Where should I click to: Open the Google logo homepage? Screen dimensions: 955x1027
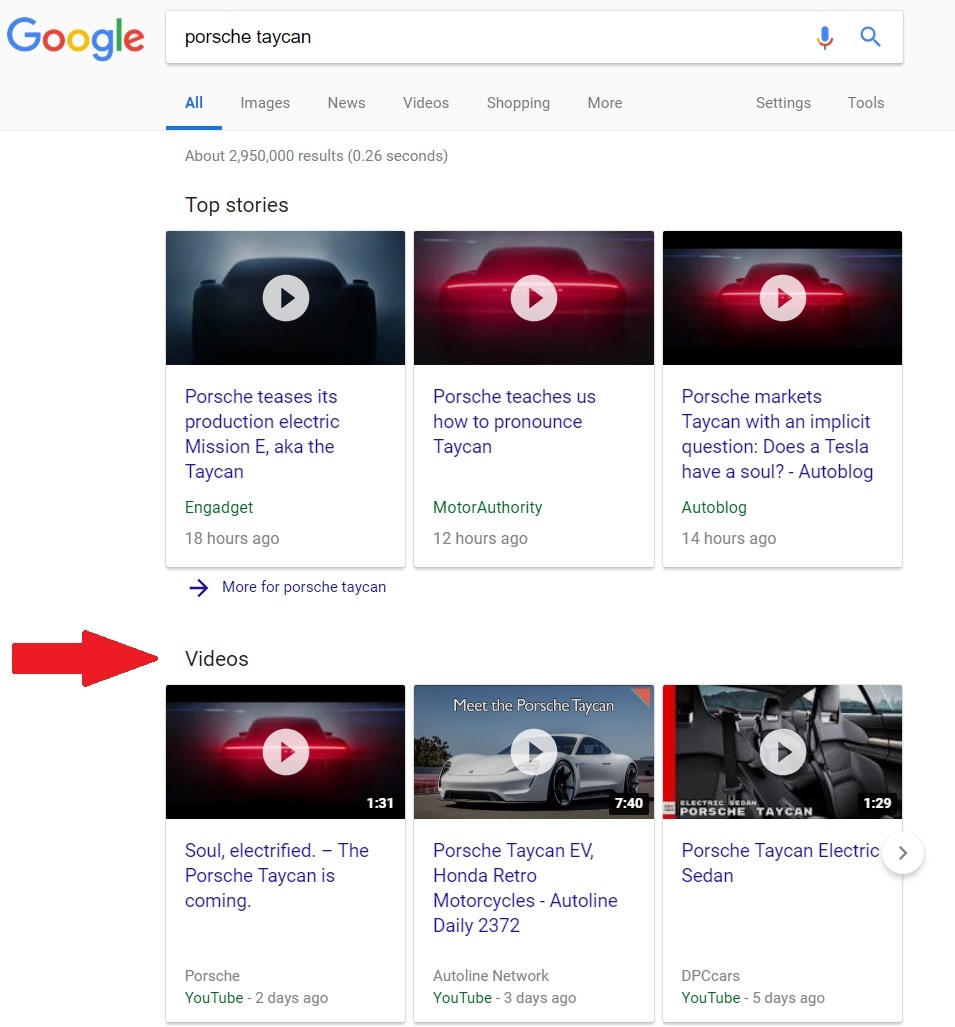[x=75, y=38]
